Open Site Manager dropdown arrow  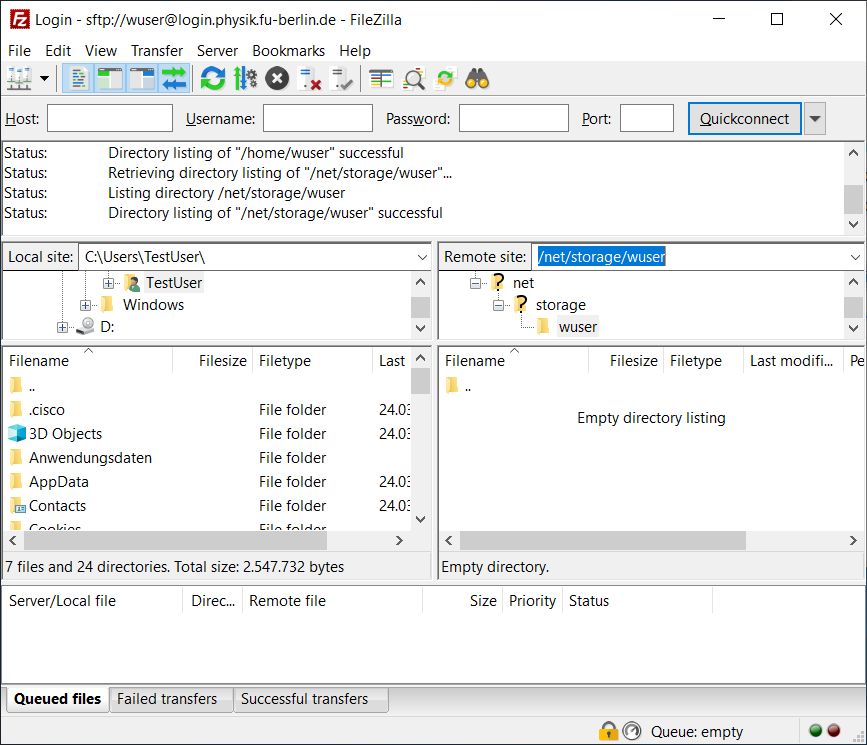(x=44, y=79)
